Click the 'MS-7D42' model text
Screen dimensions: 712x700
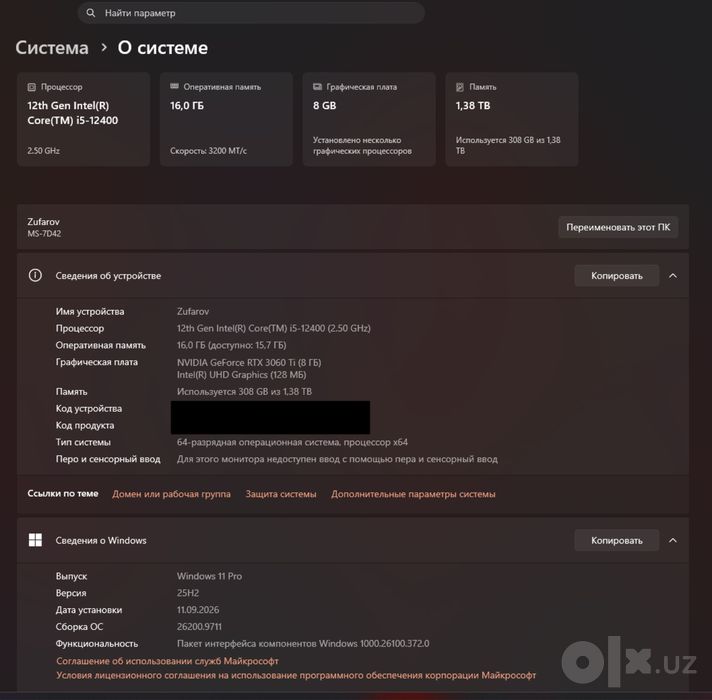pyautogui.click(x=44, y=234)
